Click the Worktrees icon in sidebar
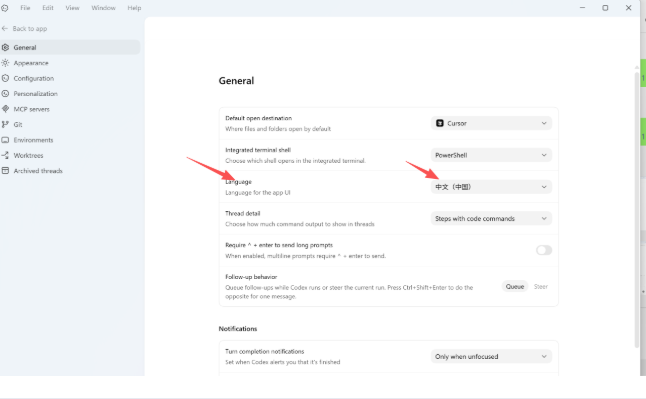 pos(5,155)
